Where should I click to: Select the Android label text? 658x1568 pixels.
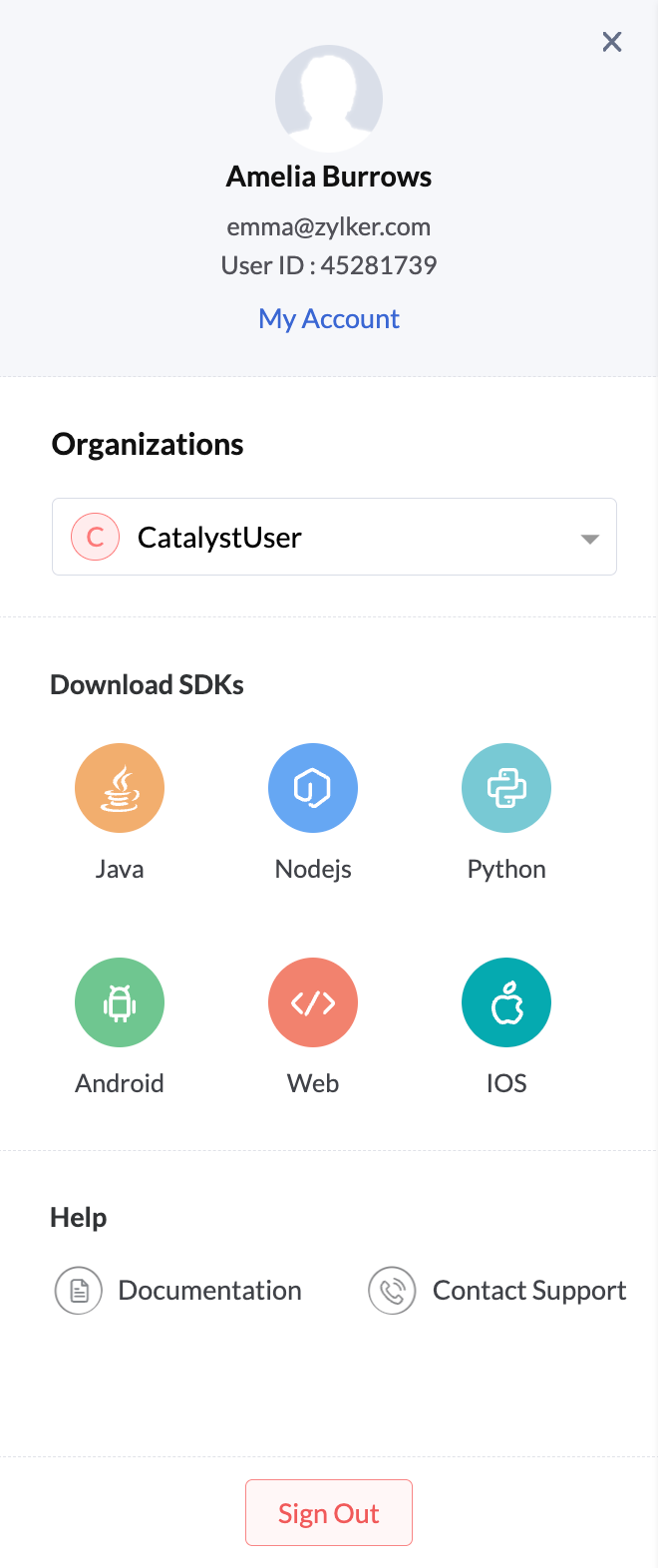(x=120, y=1083)
